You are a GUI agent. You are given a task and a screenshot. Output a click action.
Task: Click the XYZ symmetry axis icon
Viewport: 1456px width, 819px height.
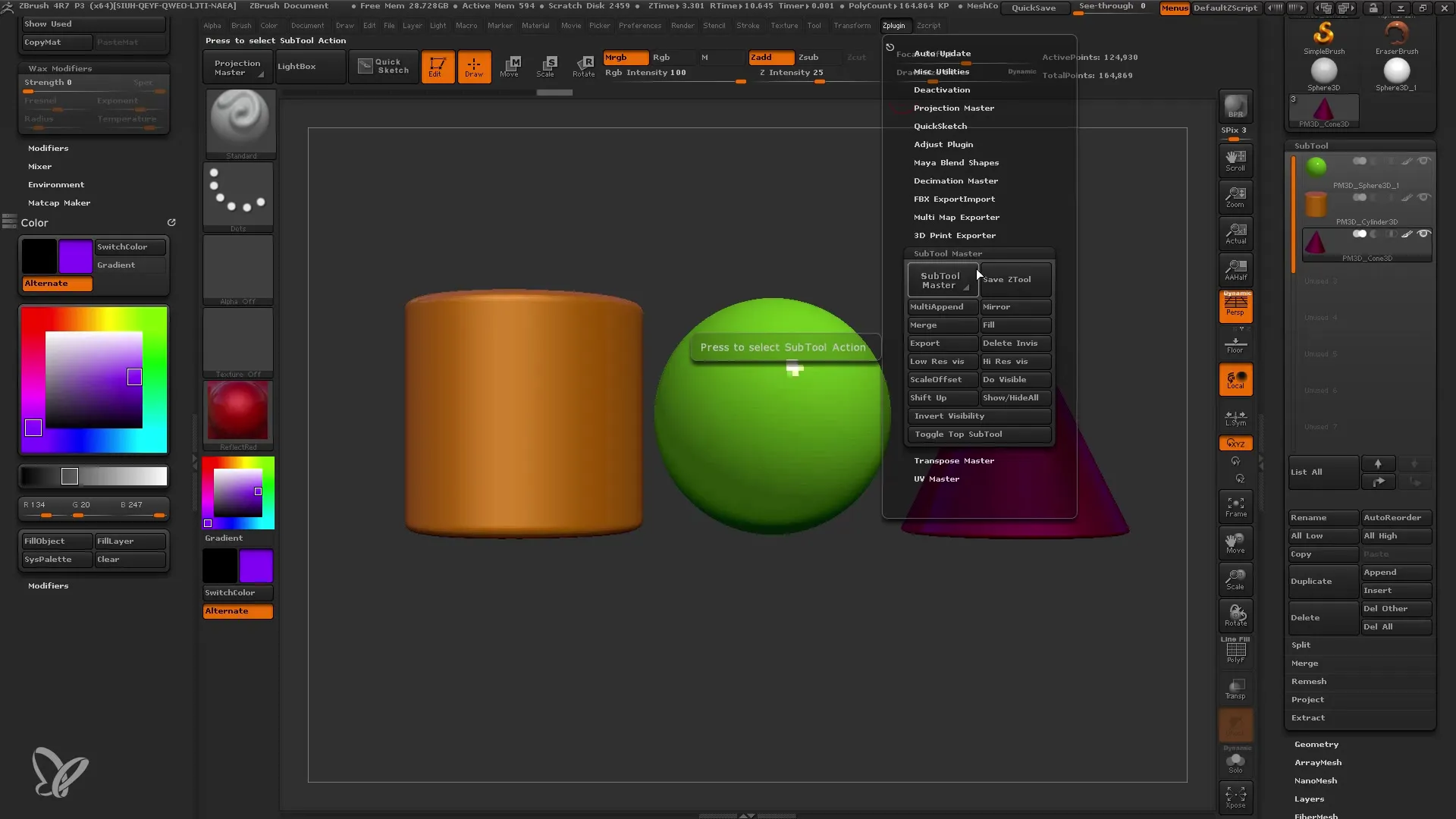1235,443
